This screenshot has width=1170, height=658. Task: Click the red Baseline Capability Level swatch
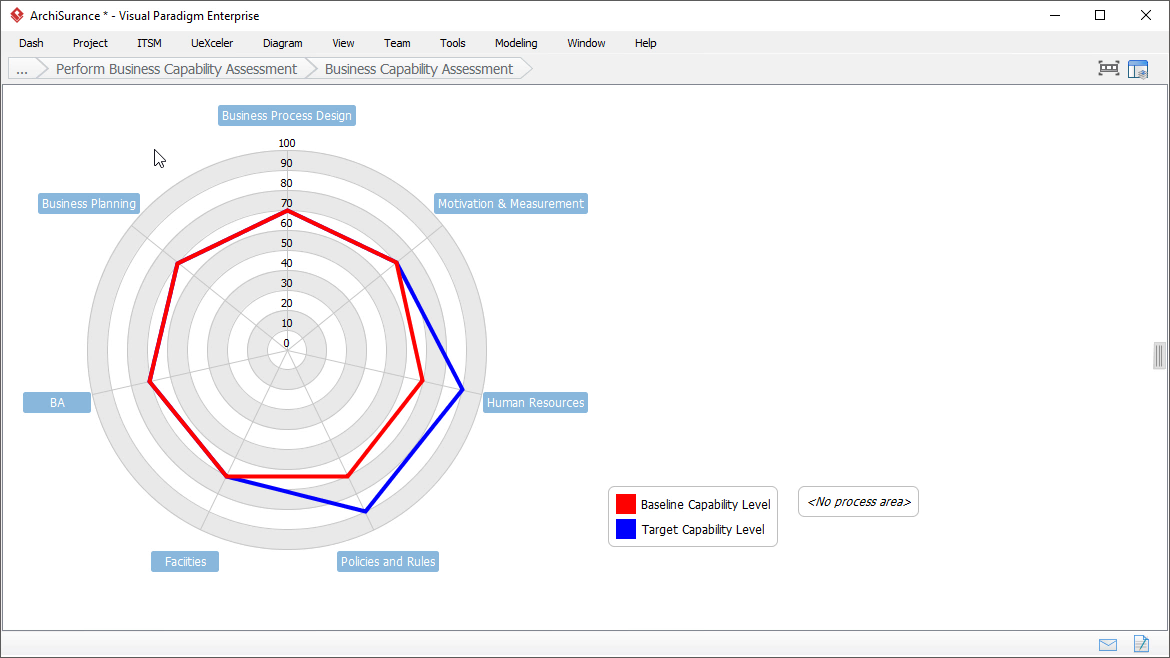point(628,503)
